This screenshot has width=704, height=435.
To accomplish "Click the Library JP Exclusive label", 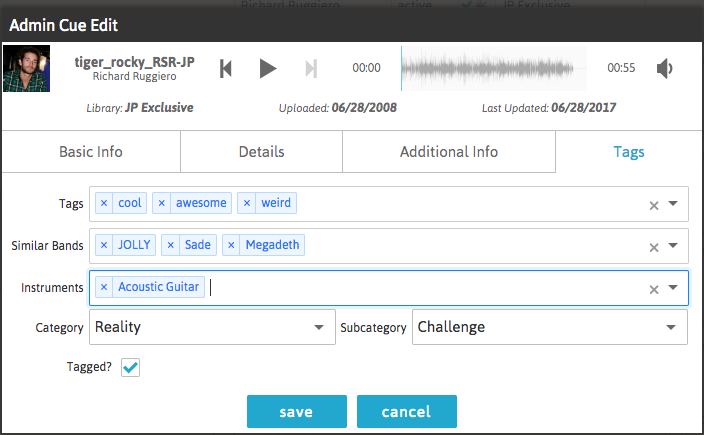I will click(x=140, y=108).
